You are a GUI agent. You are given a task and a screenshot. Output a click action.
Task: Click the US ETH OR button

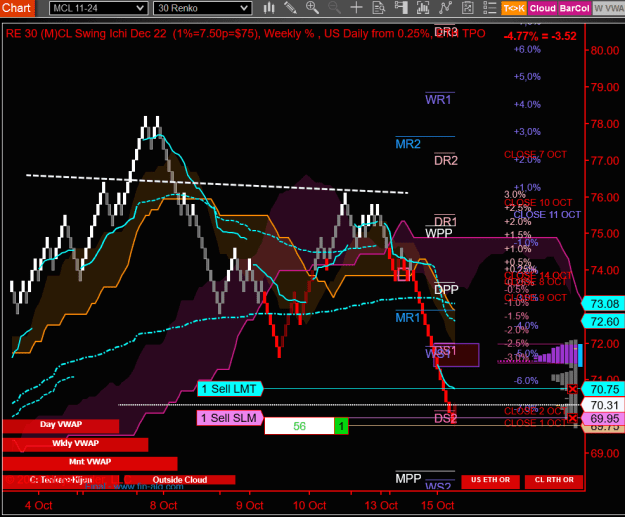pyautogui.click(x=490, y=480)
